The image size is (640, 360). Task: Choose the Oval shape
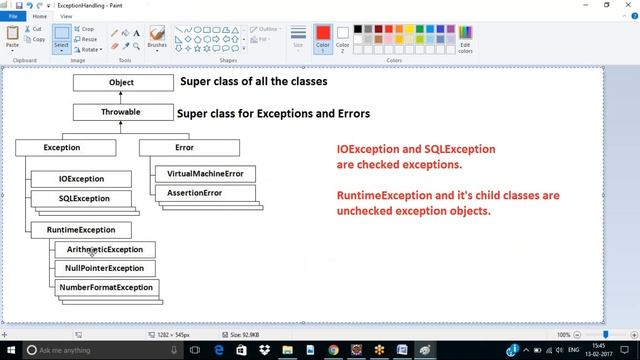[198, 30]
